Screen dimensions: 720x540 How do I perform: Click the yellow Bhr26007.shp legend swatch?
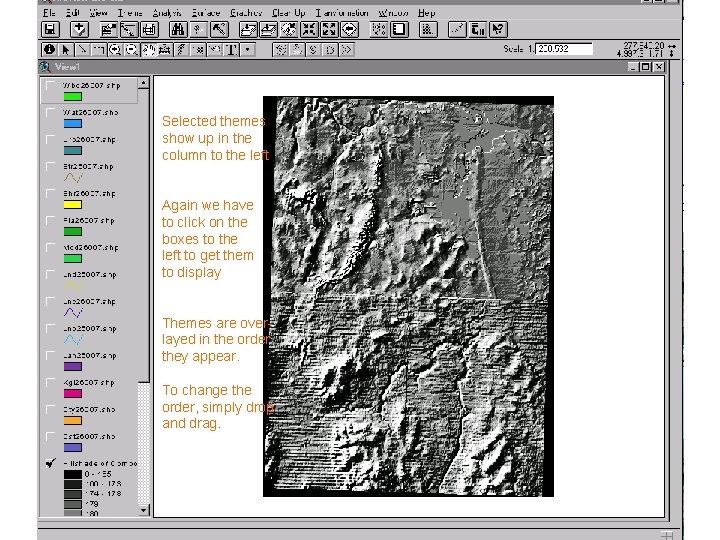click(x=72, y=205)
